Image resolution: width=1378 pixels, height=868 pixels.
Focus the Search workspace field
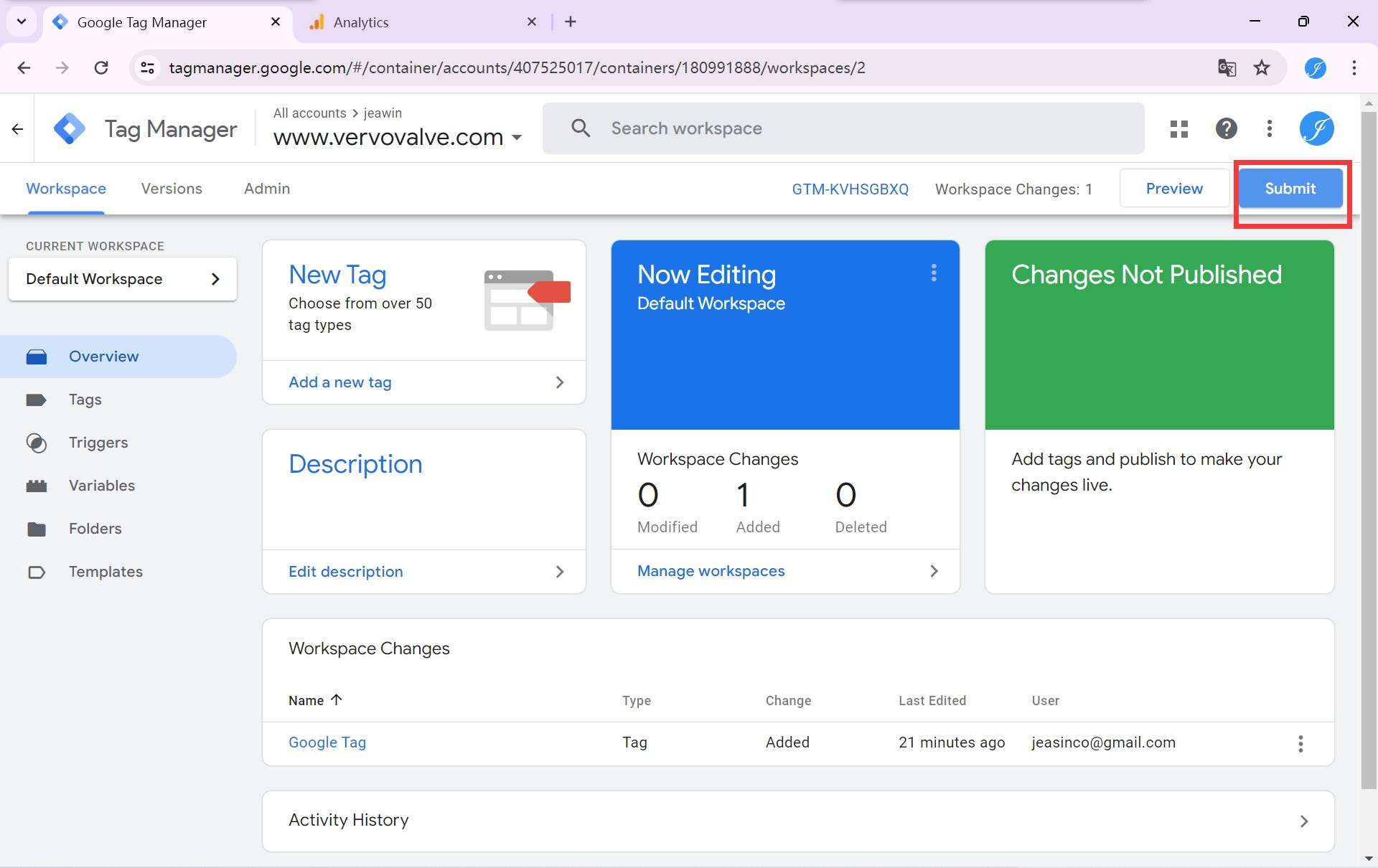[x=843, y=128]
